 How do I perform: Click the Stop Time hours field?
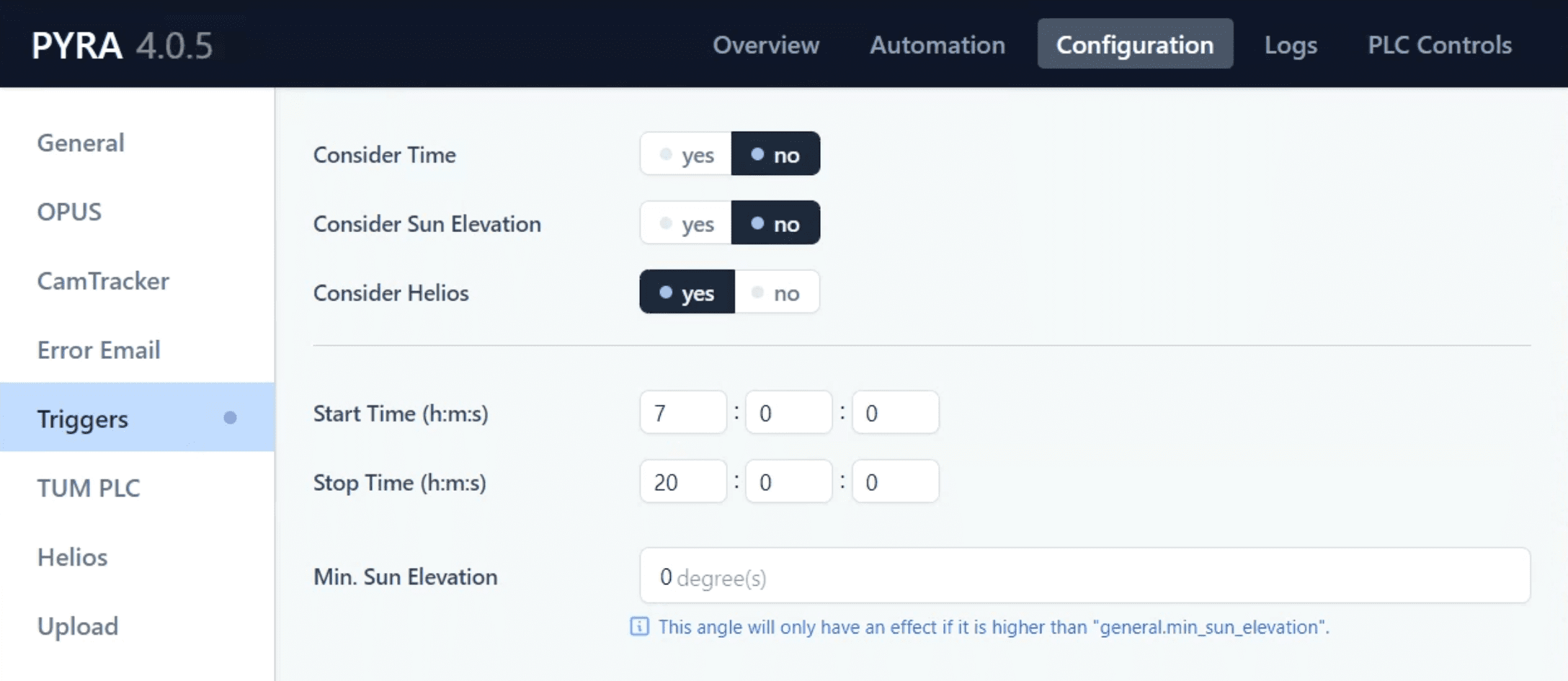(x=683, y=482)
